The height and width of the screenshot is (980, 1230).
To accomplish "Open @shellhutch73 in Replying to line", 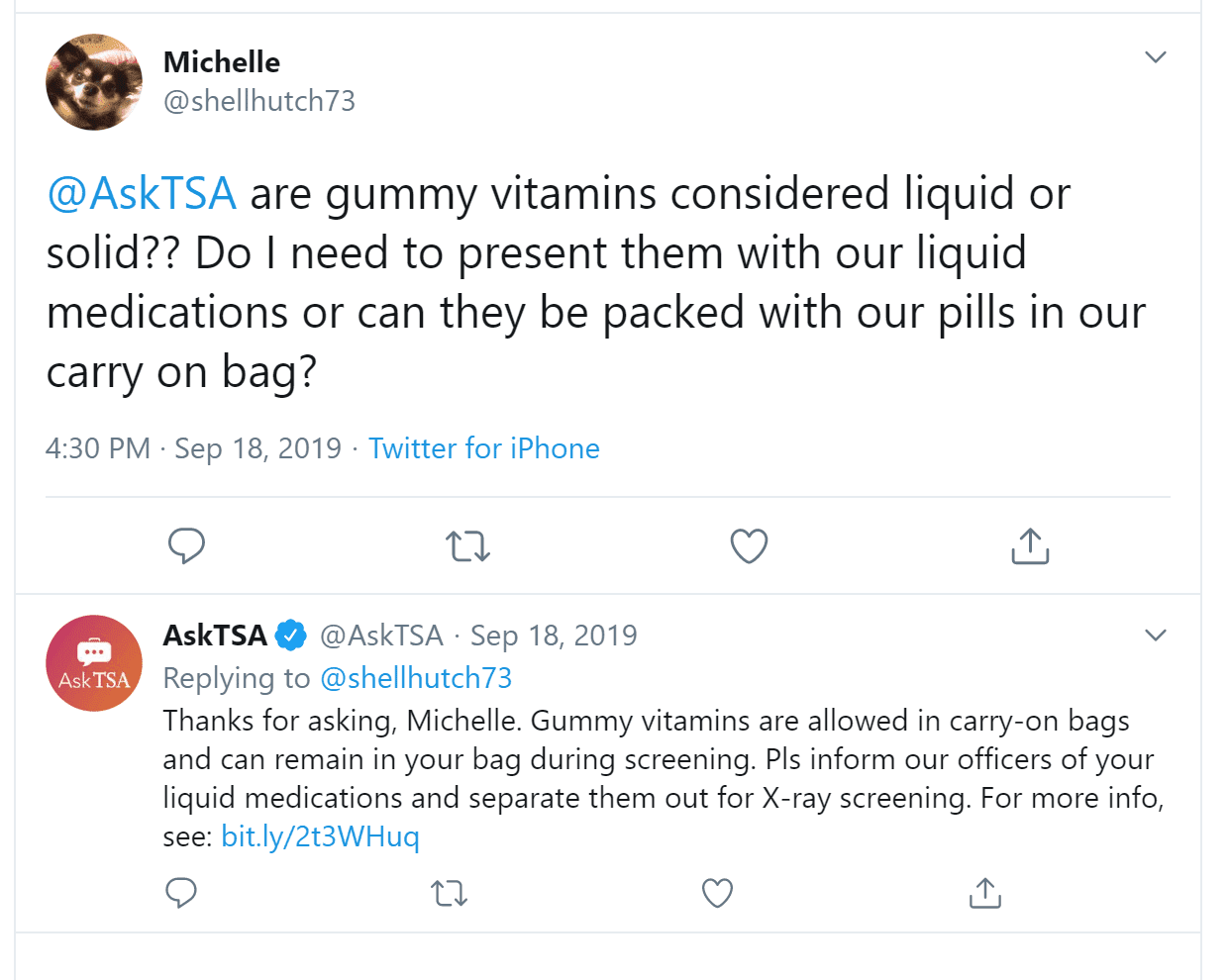I will tap(416, 678).
